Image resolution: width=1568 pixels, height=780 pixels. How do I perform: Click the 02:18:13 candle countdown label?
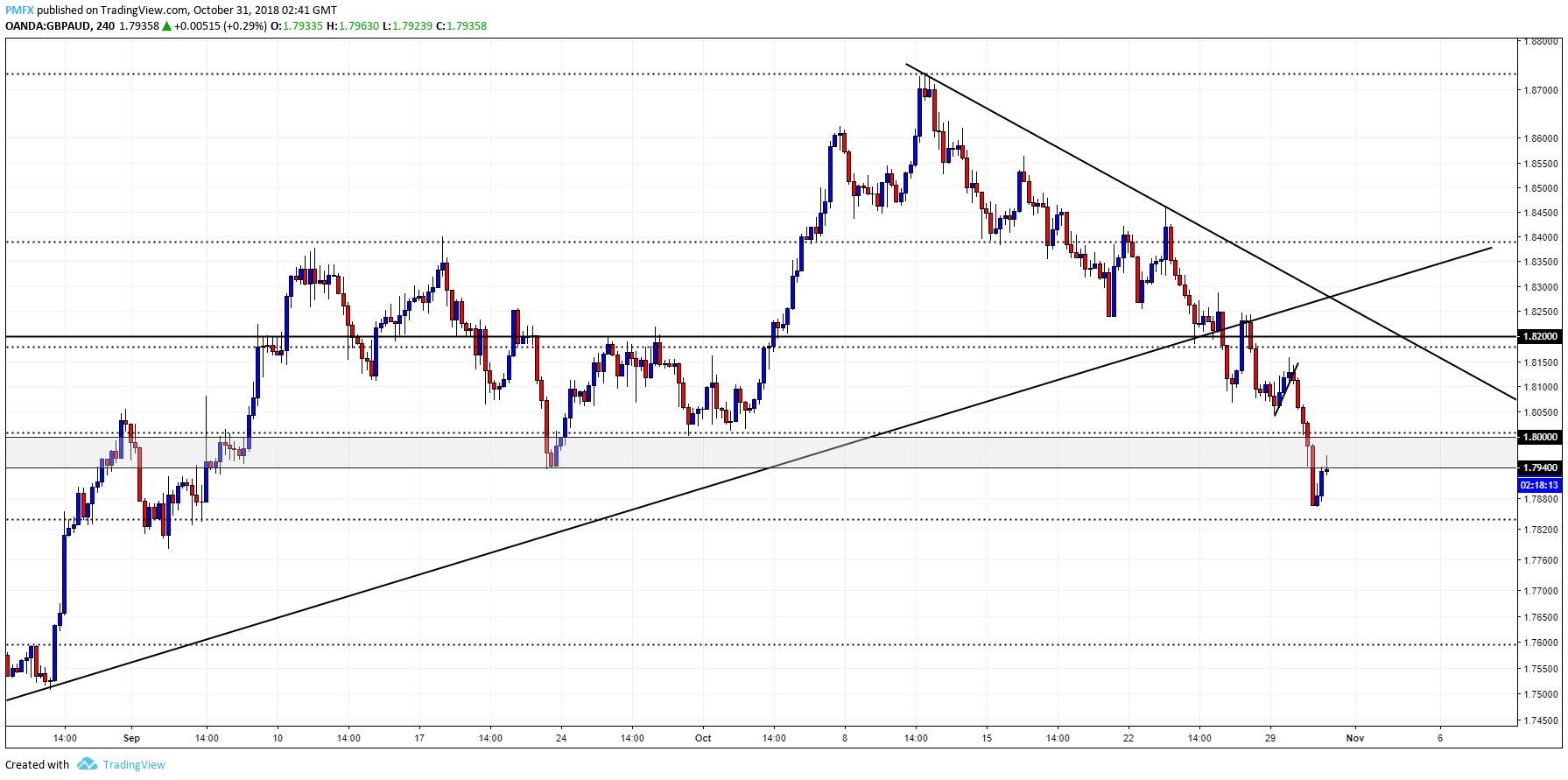tap(1540, 484)
